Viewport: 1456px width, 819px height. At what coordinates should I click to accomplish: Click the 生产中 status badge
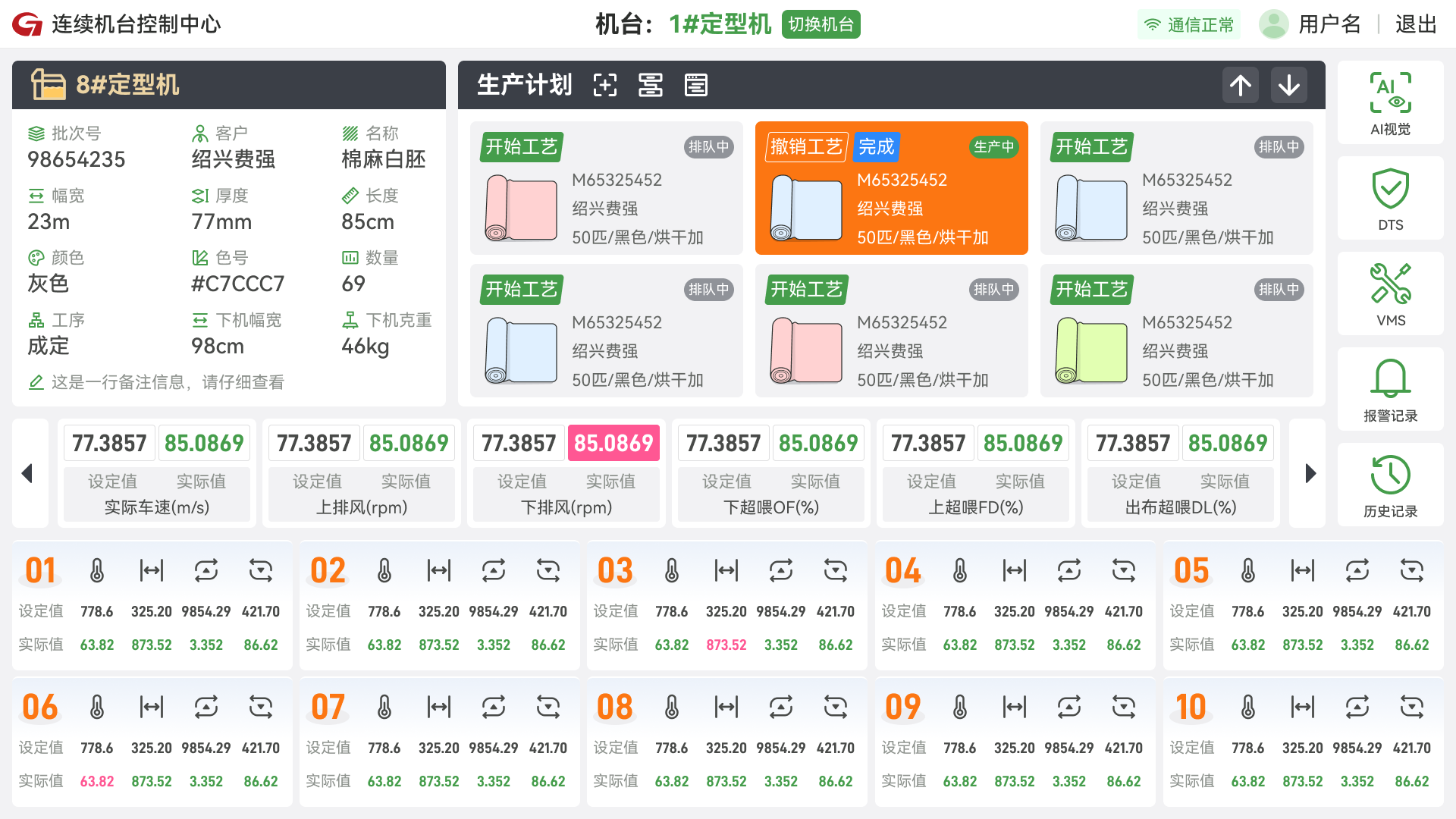tap(993, 146)
